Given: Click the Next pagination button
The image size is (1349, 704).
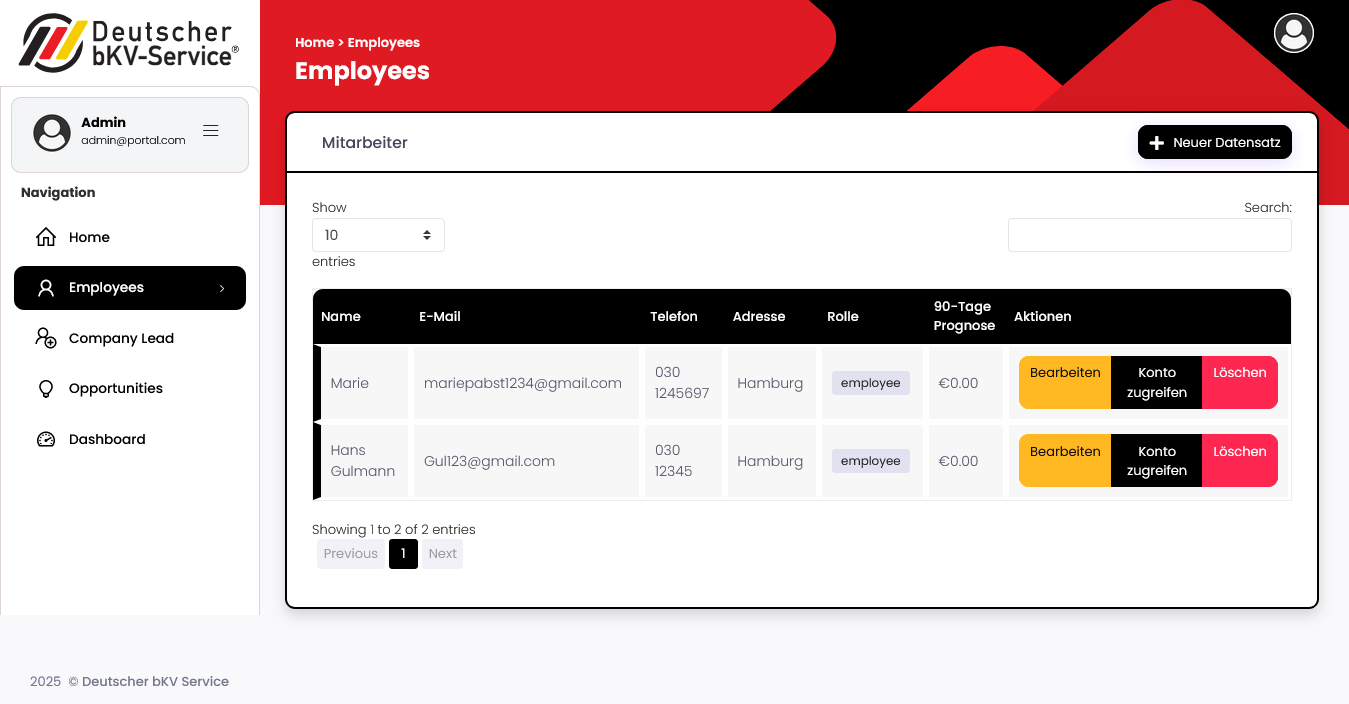Looking at the screenshot, I should (442, 554).
